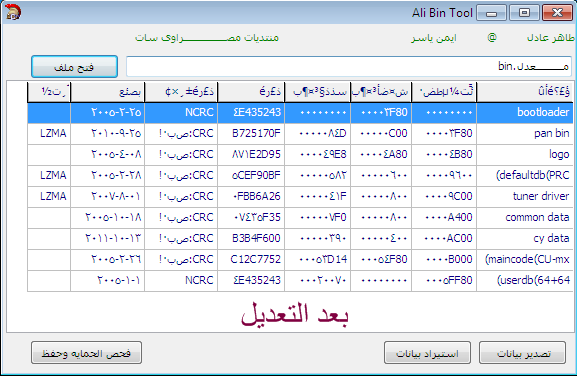Viewport: 577px width, 376px height.
Task: Click the ايمن ياسر name label
Action: 433,38
